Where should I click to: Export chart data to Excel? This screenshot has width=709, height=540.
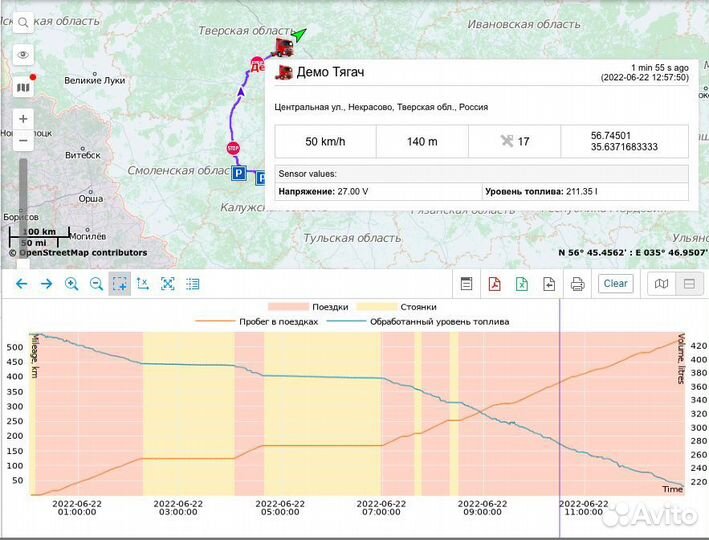521,284
